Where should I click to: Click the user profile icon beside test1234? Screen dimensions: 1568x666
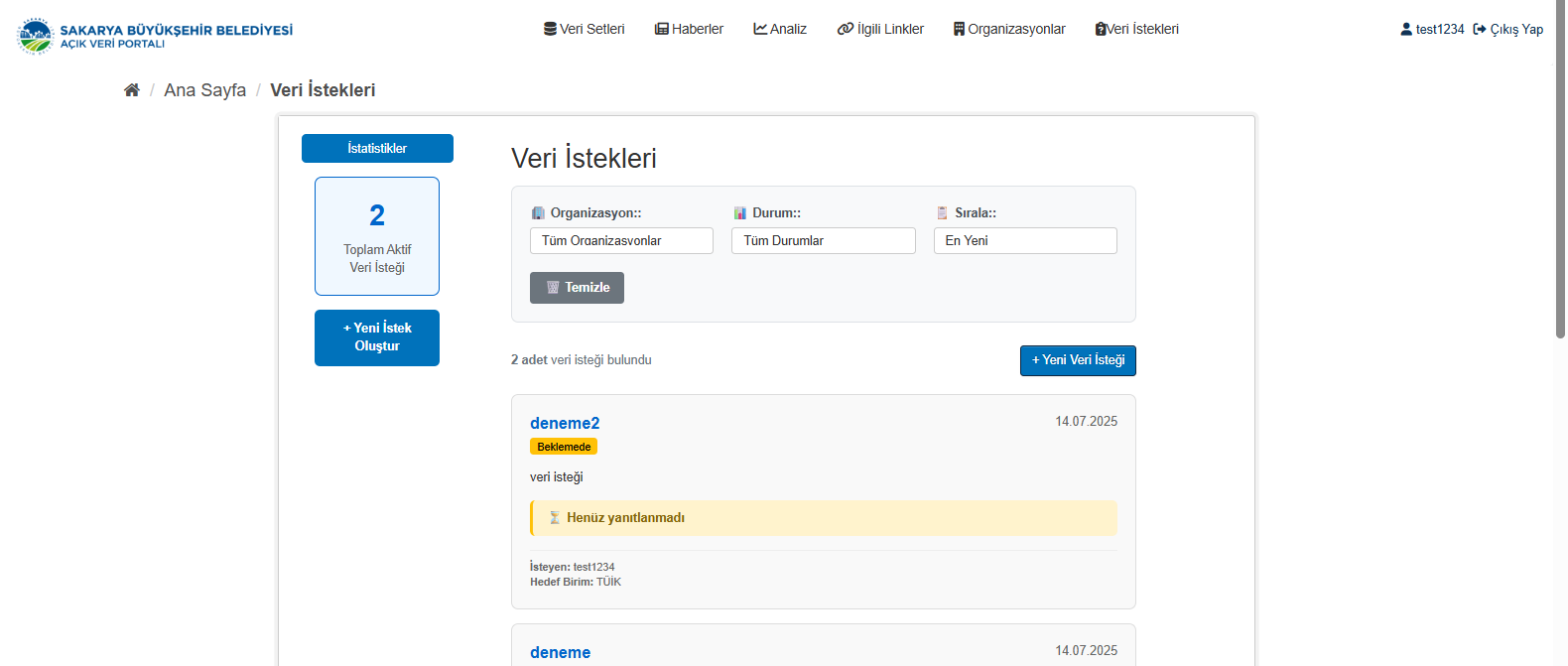[1406, 29]
